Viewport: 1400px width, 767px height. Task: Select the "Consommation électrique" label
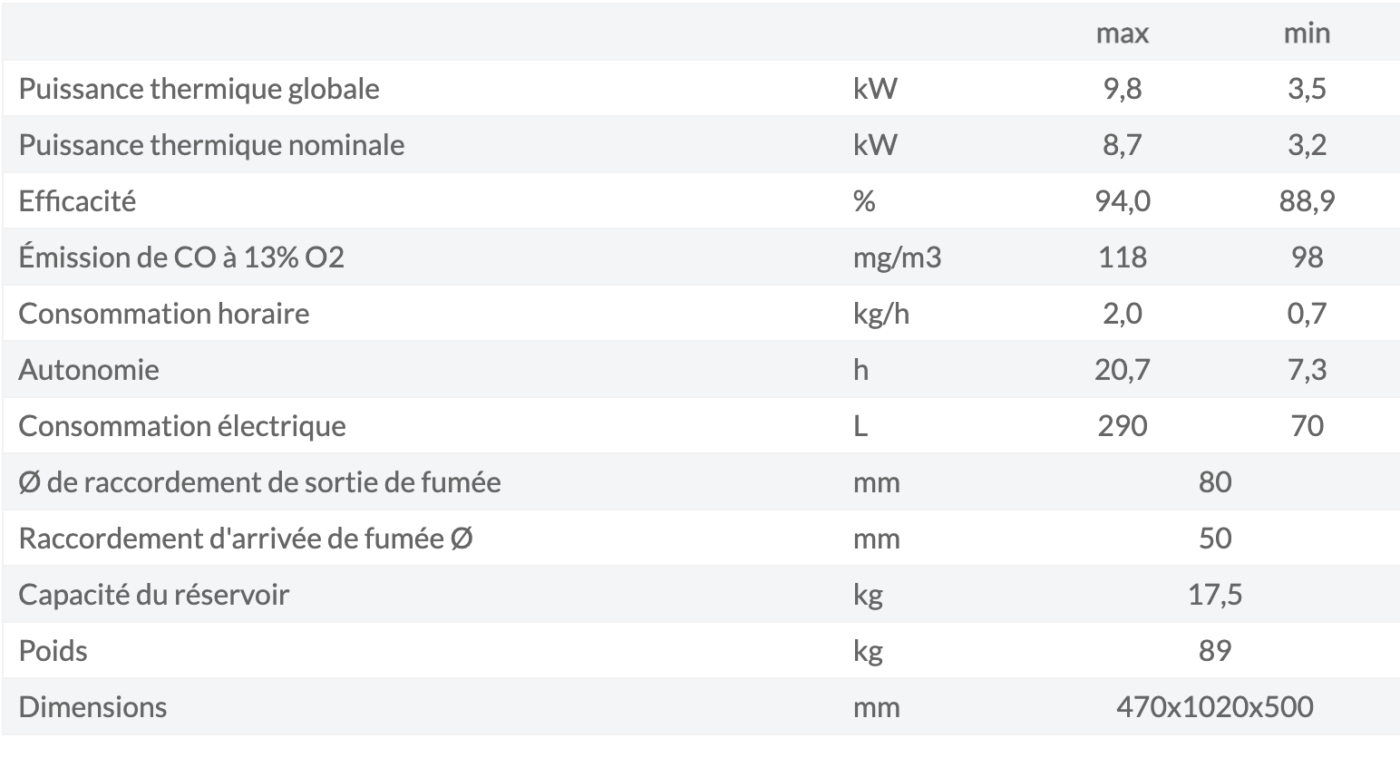tap(182, 427)
